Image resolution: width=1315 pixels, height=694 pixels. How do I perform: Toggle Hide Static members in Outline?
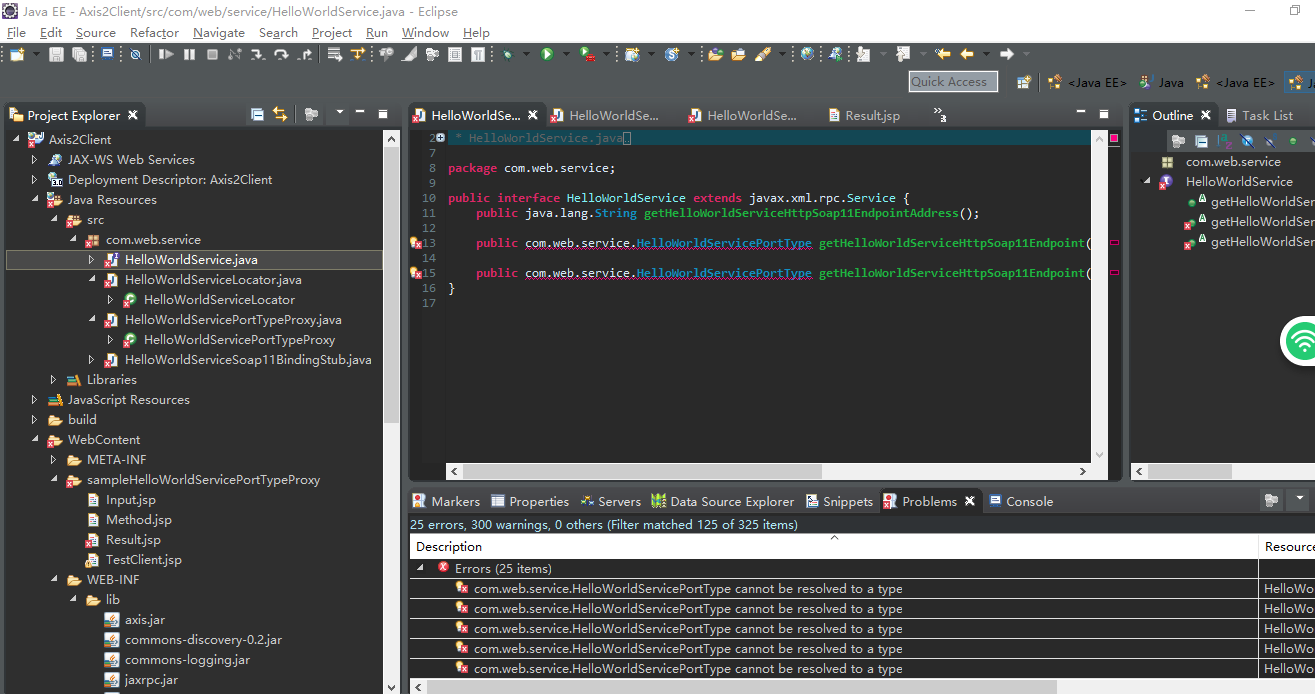(1271, 141)
